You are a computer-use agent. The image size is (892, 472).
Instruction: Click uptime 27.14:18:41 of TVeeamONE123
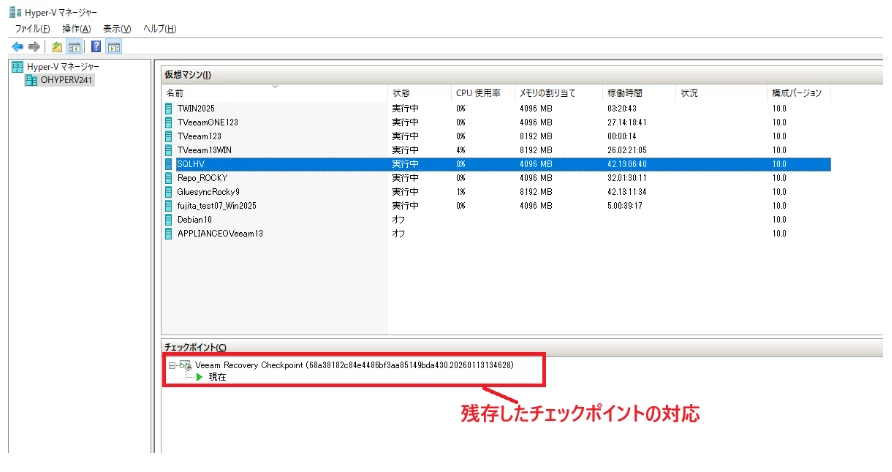coord(627,122)
